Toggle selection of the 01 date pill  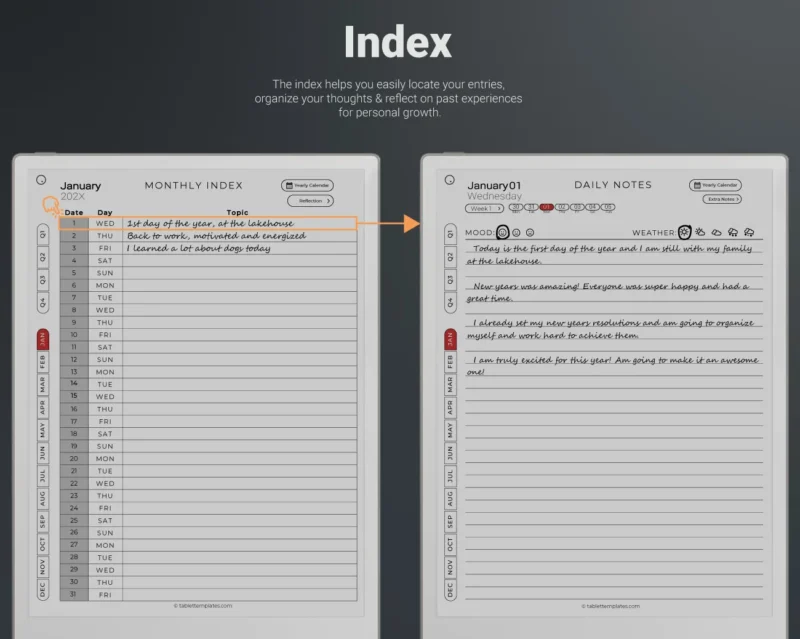(x=546, y=208)
